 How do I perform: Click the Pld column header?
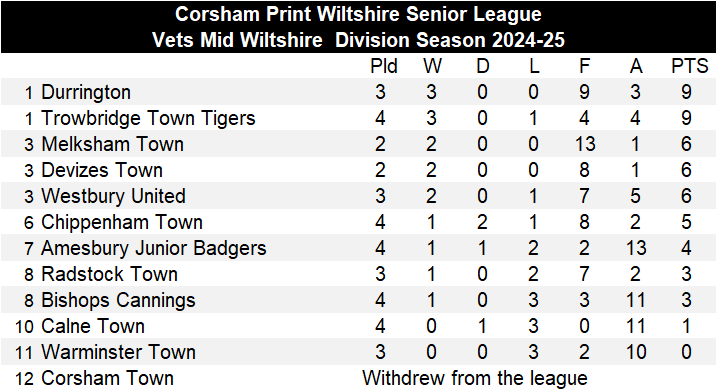coord(384,67)
